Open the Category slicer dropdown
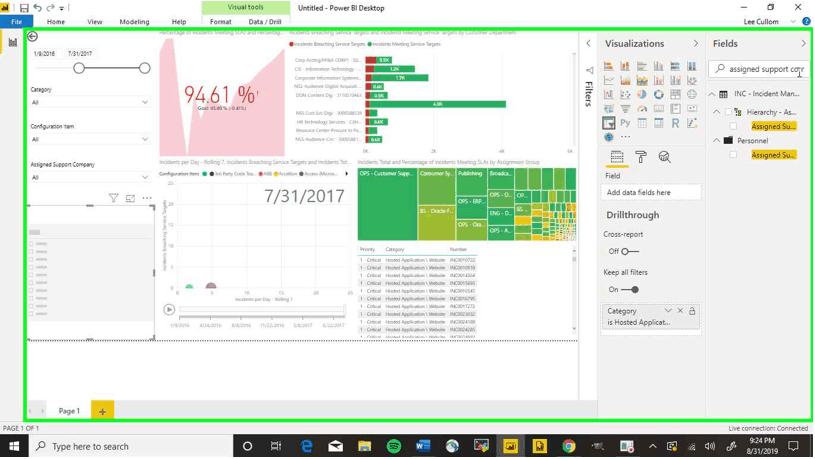This screenshot has height=459, width=815. (x=144, y=102)
